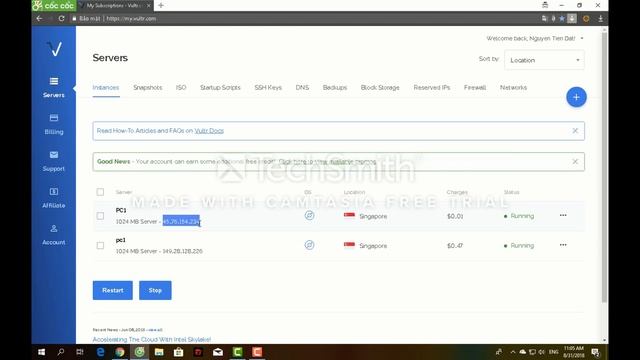Click OS icon for pc1 149.28 server
The image size is (640, 360).
coord(309,245)
